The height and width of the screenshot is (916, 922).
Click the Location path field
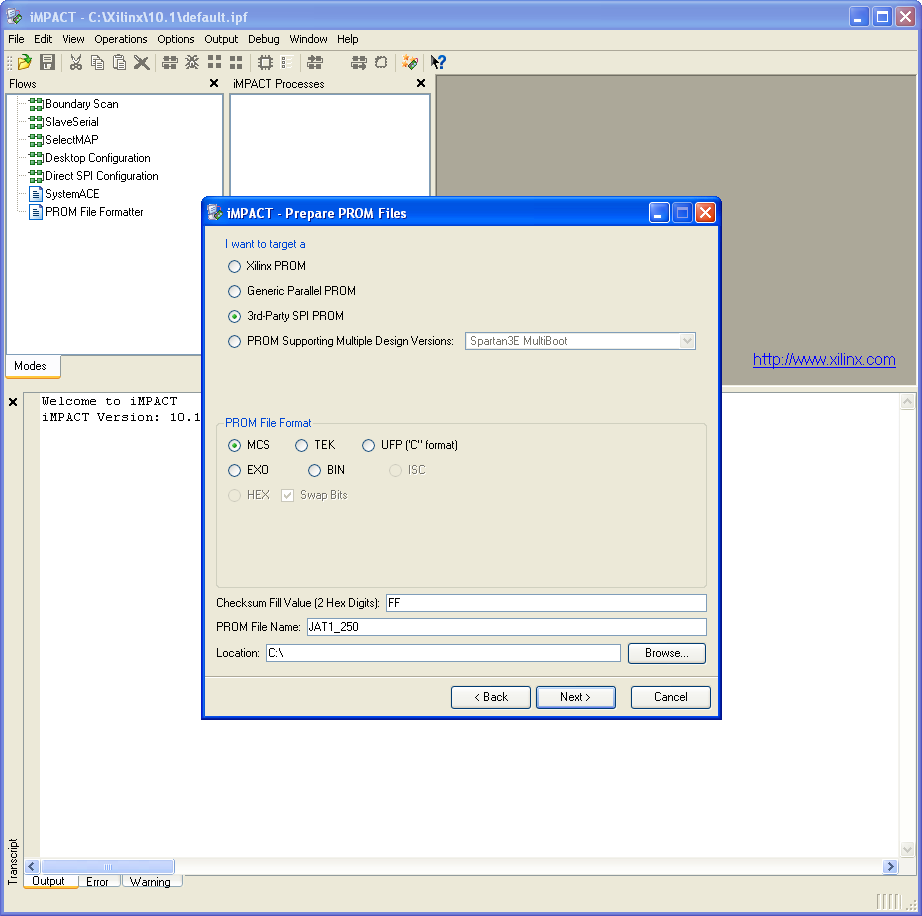[x=443, y=653]
